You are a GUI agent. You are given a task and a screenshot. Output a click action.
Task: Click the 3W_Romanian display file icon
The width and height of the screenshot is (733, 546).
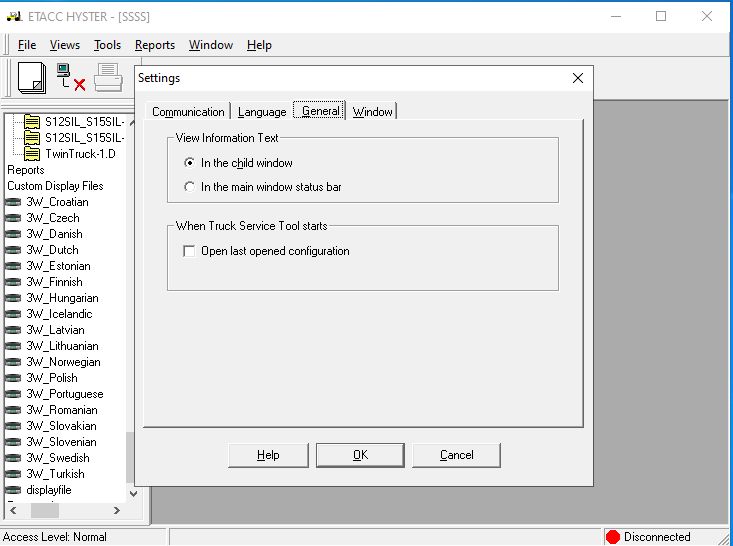pyautogui.click(x=13, y=410)
